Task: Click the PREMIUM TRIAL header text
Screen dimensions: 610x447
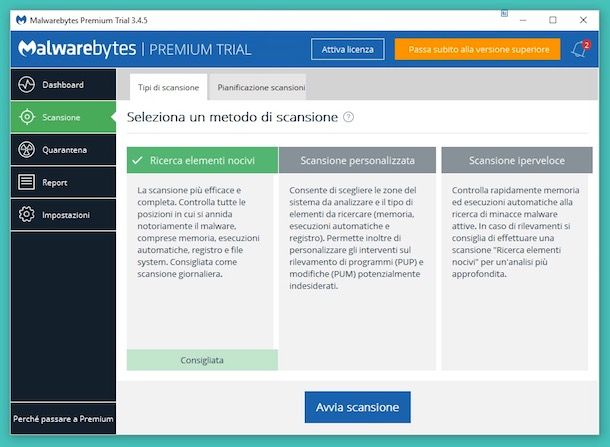Action: click(200, 50)
